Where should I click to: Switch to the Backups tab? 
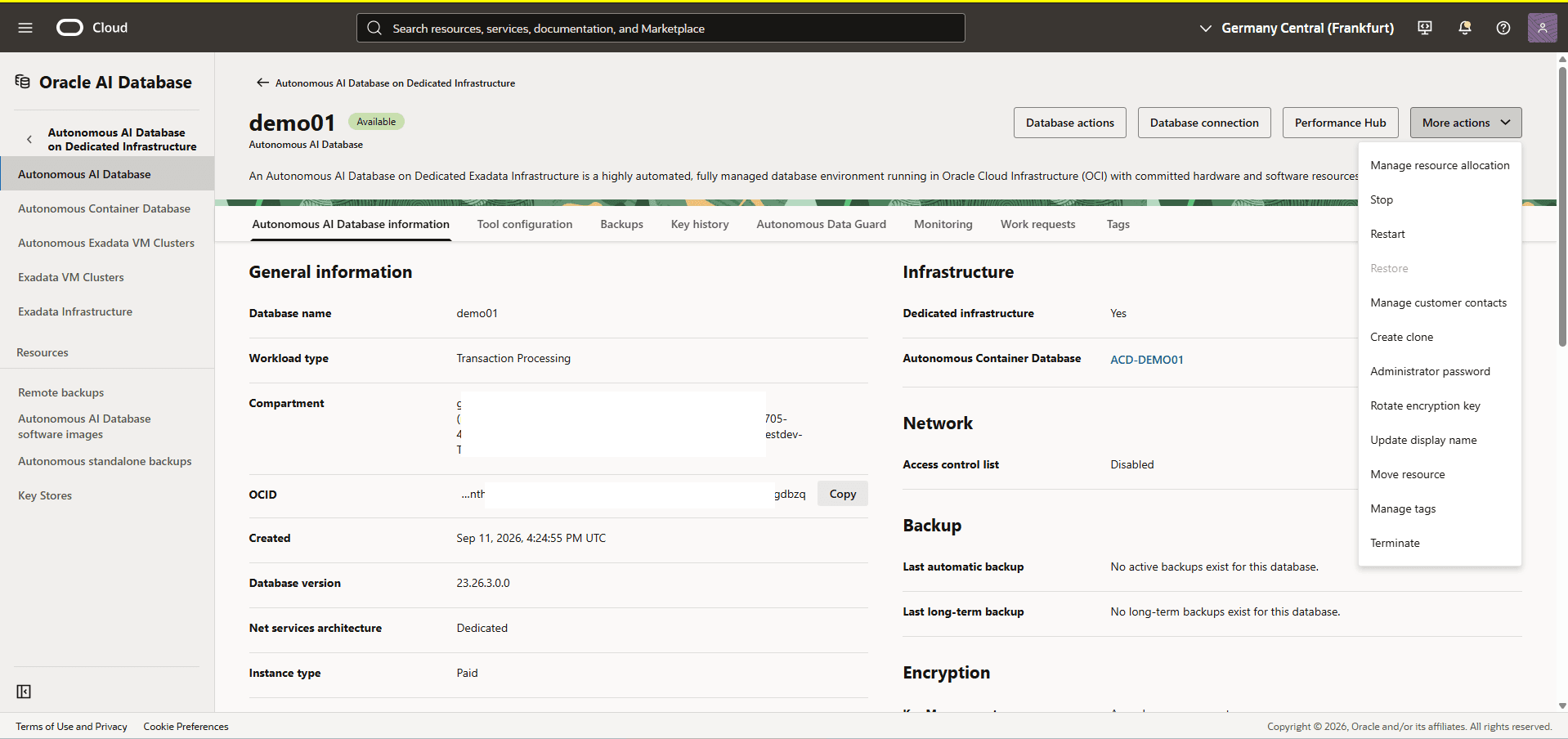coord(621,224)
